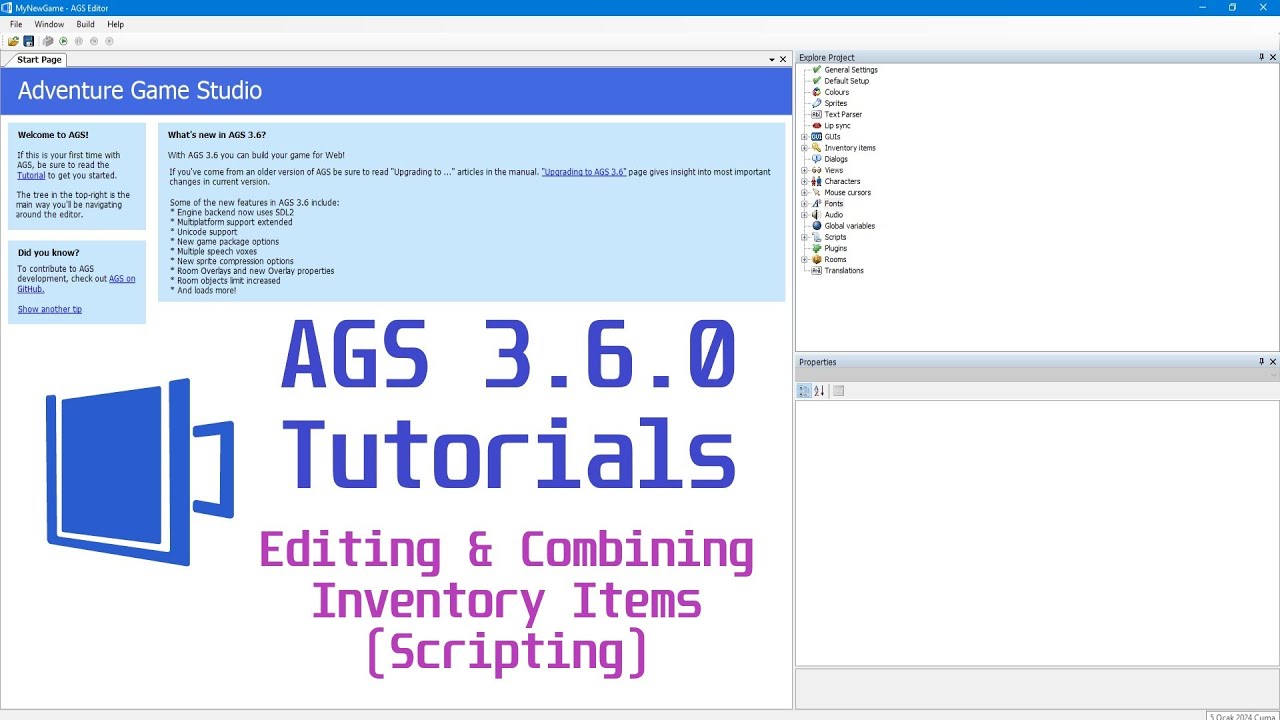Toggle Categorized view in Properties panel
The height and width of the screenshot is (720, 1280).
click(x=804, y=391)
